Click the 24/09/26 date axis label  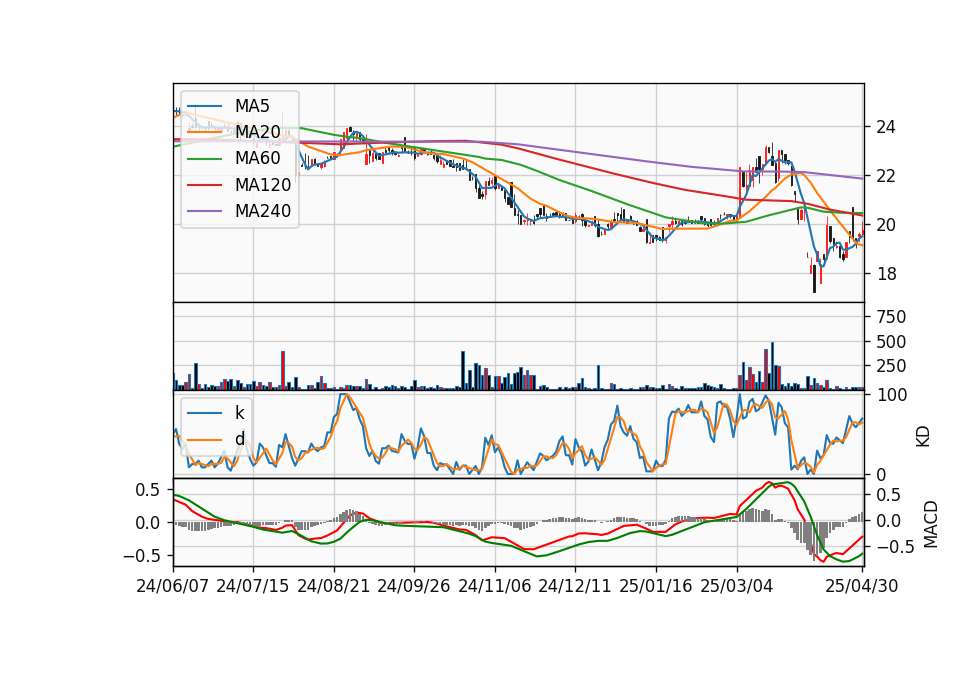click(413, 586)
